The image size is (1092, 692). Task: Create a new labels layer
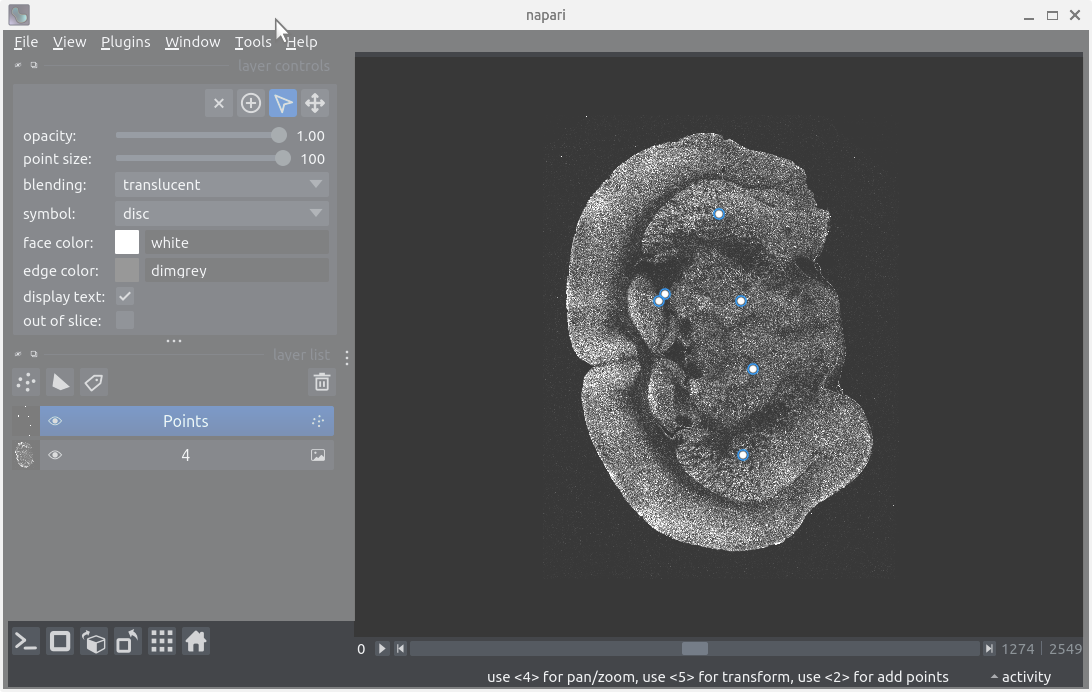coord(94,382)
